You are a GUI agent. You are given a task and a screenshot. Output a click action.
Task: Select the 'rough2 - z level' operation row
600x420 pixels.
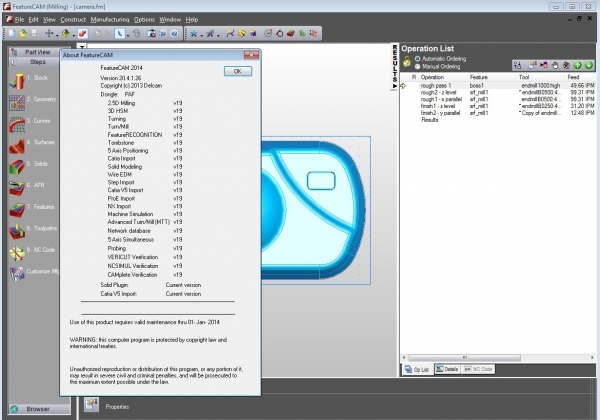(x=499, y=93)
